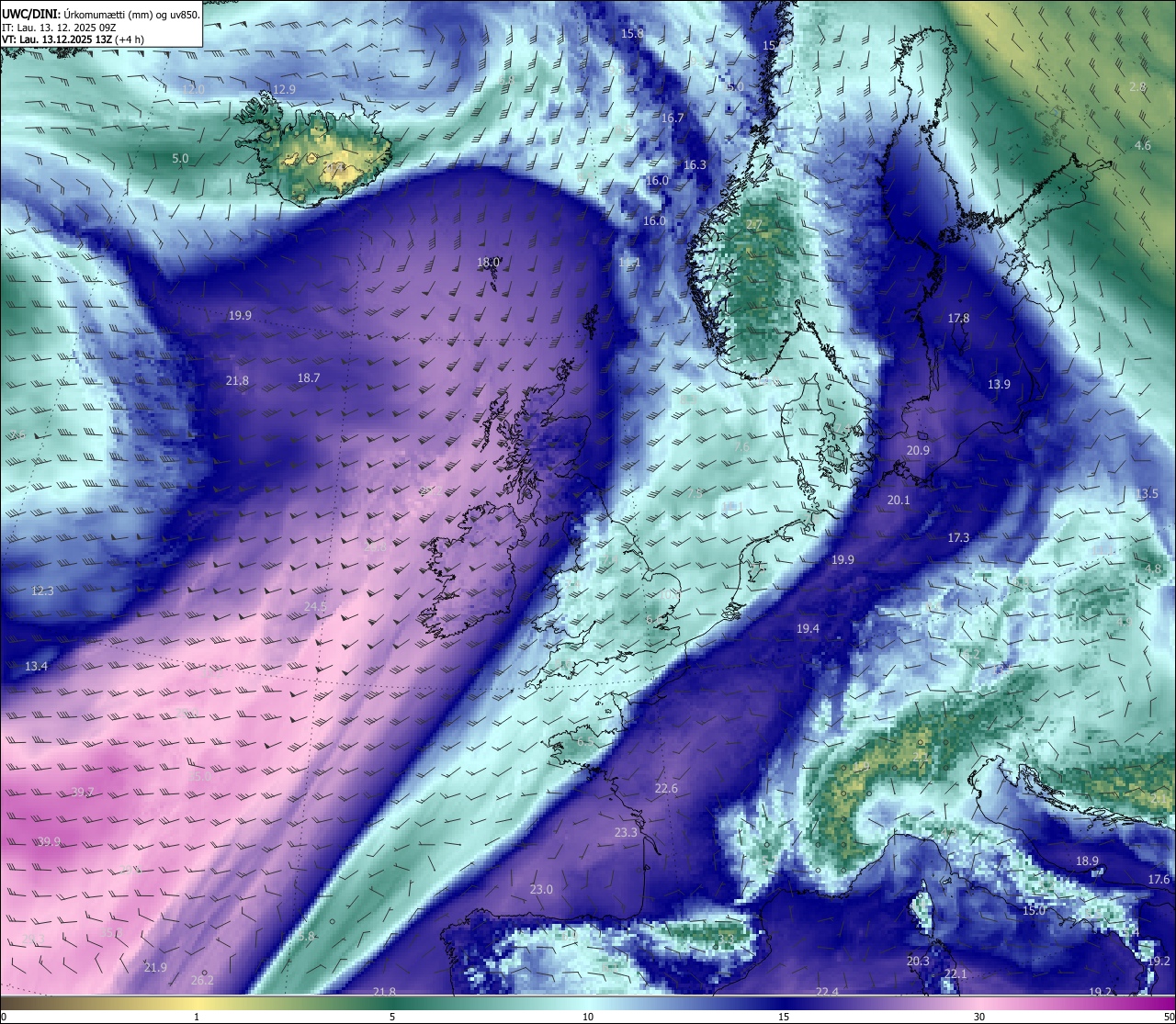Click the 0 tick on the color scale
The height and width of the screenshot is (1024, 1176).
(4, 1017)
